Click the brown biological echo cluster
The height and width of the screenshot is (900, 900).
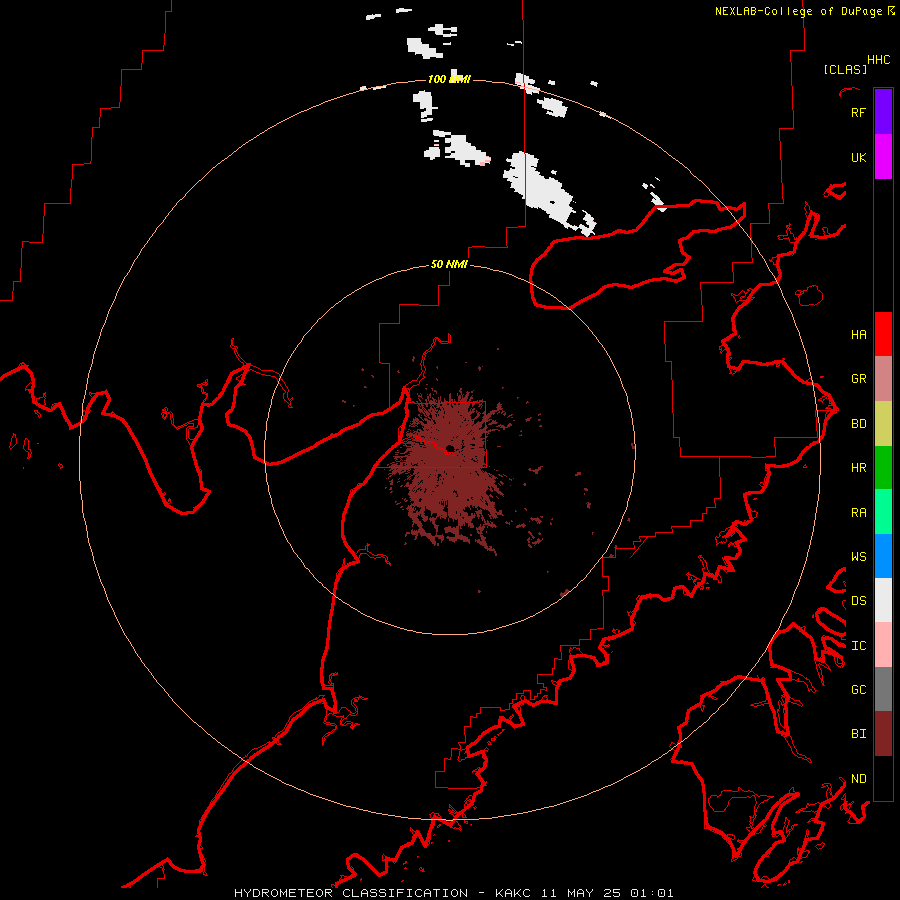451,471
